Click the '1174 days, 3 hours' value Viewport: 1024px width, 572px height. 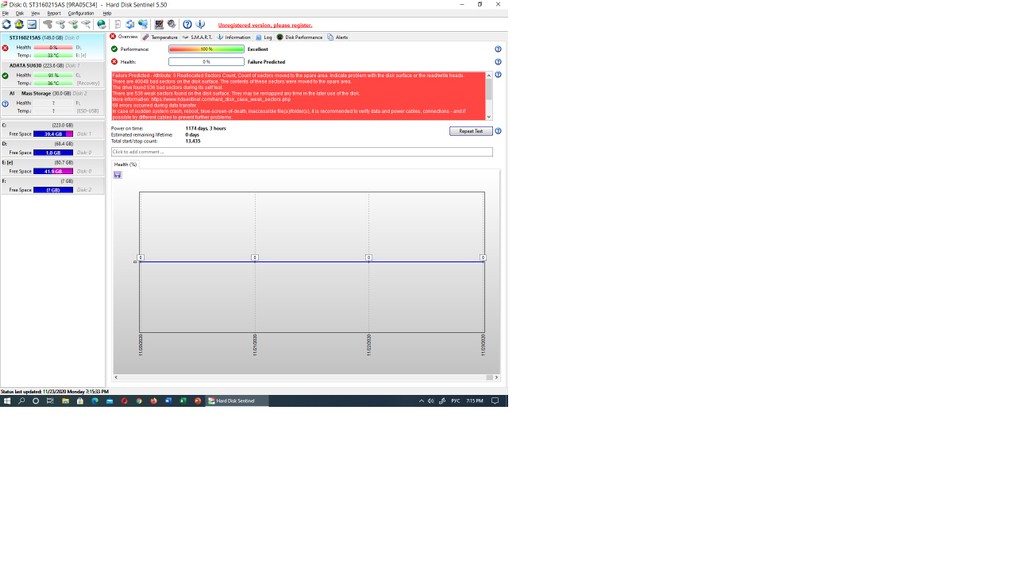(206, 129)
